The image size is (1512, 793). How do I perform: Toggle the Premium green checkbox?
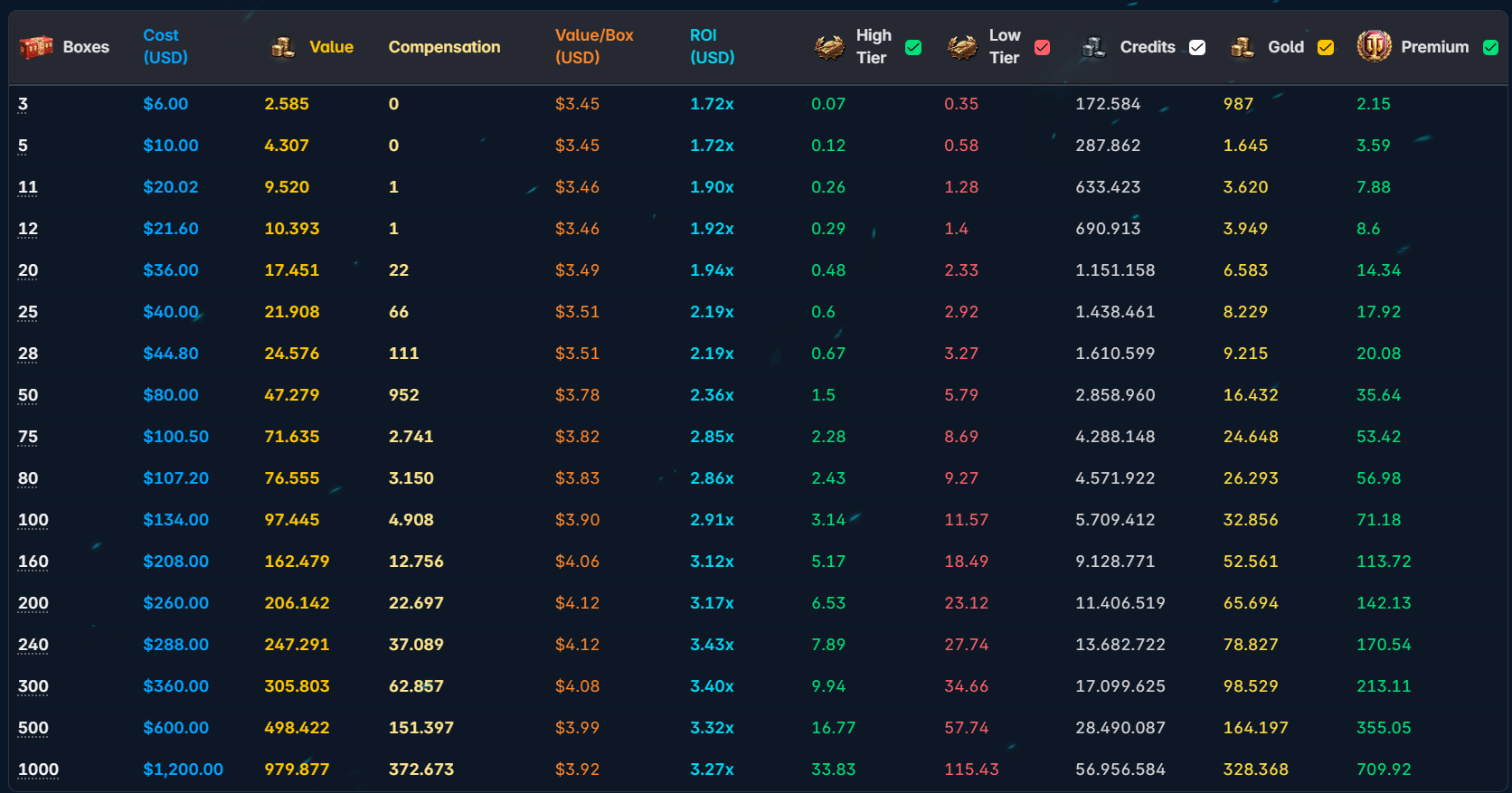pyautogui.click(x=1491, y=47)
